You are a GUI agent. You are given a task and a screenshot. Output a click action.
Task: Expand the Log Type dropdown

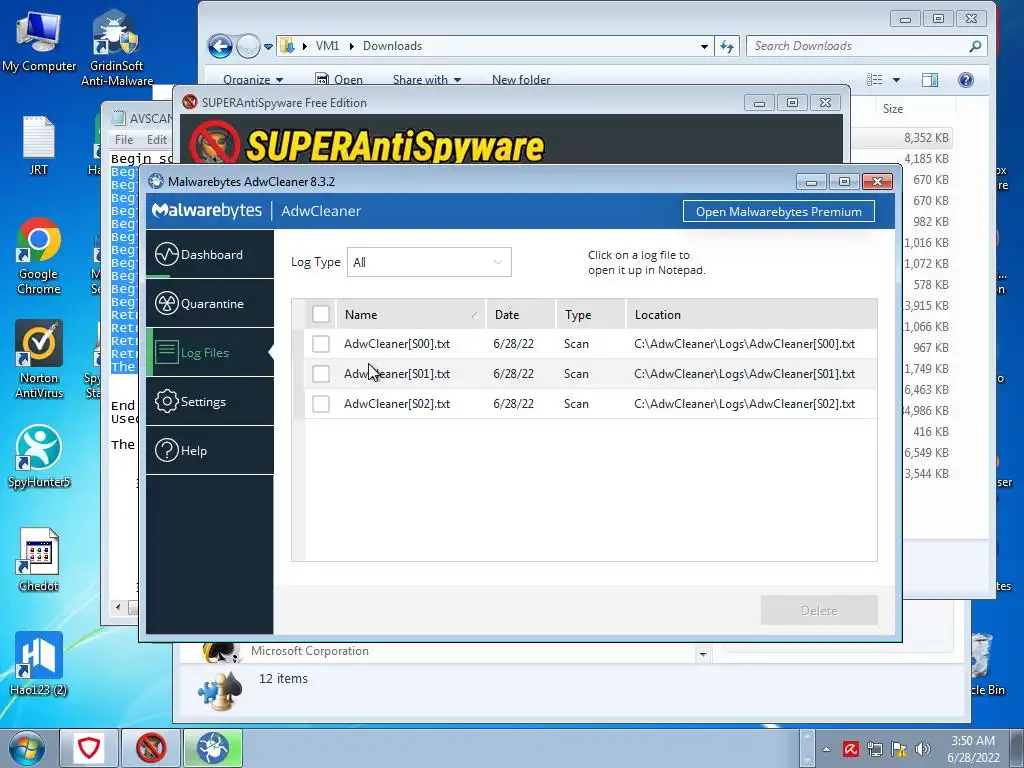pyautogui.click(x=429, y=262)
